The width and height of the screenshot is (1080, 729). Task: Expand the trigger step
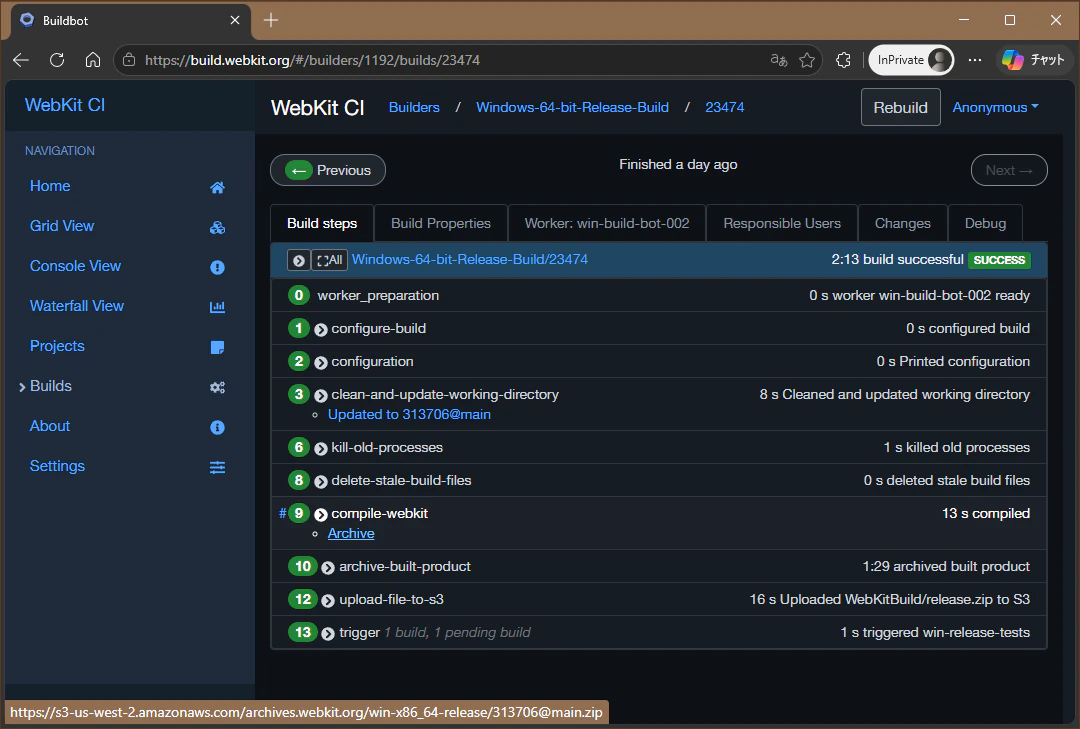(329, 634)
